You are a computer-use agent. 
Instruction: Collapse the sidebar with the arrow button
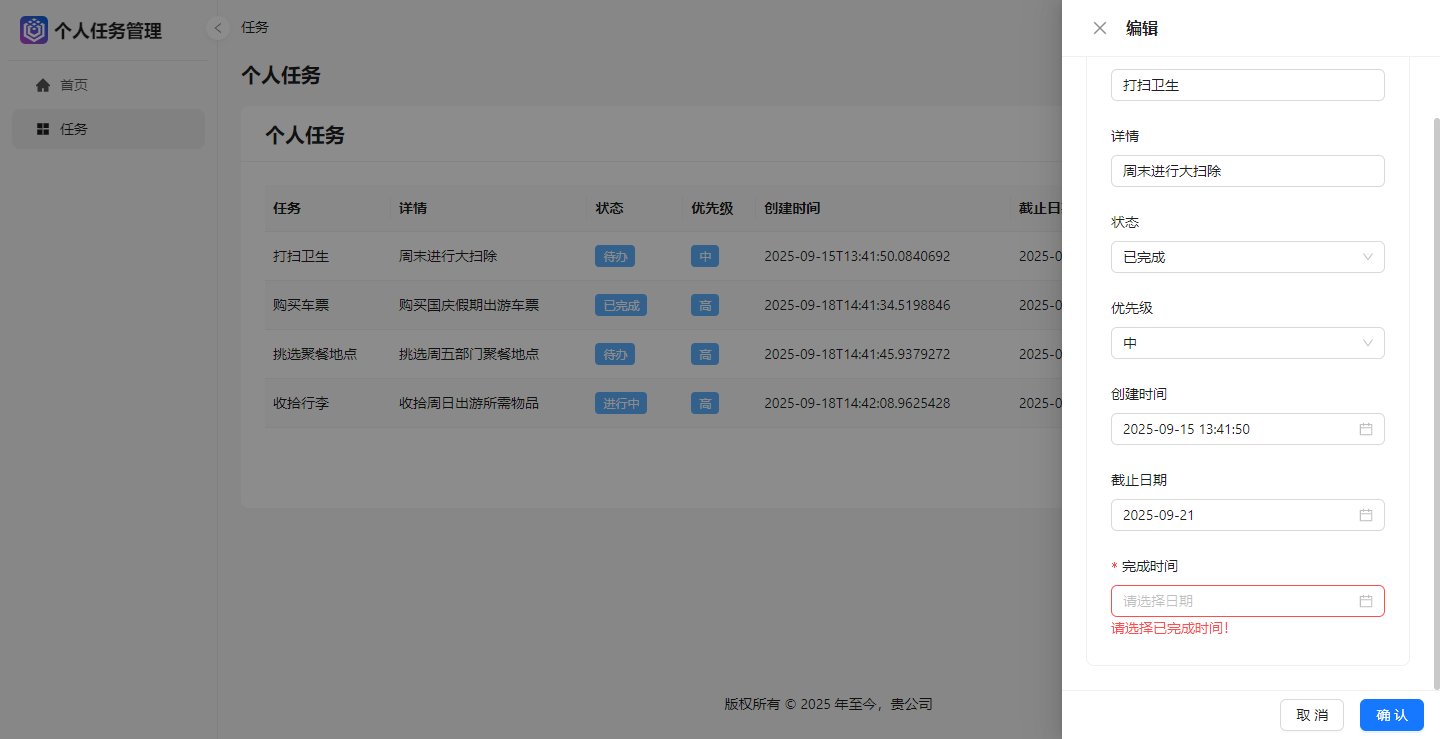coord(218,28)
